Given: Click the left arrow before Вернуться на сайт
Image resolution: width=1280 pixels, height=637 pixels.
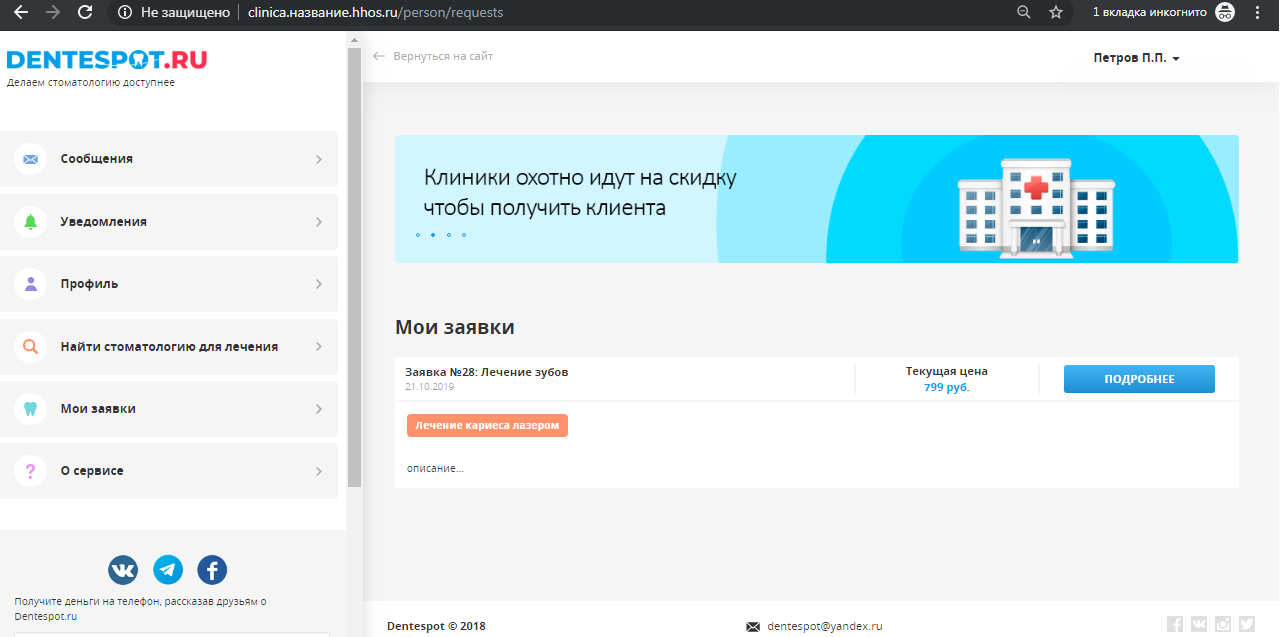Looking at the screenshot, I should [x=378, y=56].
